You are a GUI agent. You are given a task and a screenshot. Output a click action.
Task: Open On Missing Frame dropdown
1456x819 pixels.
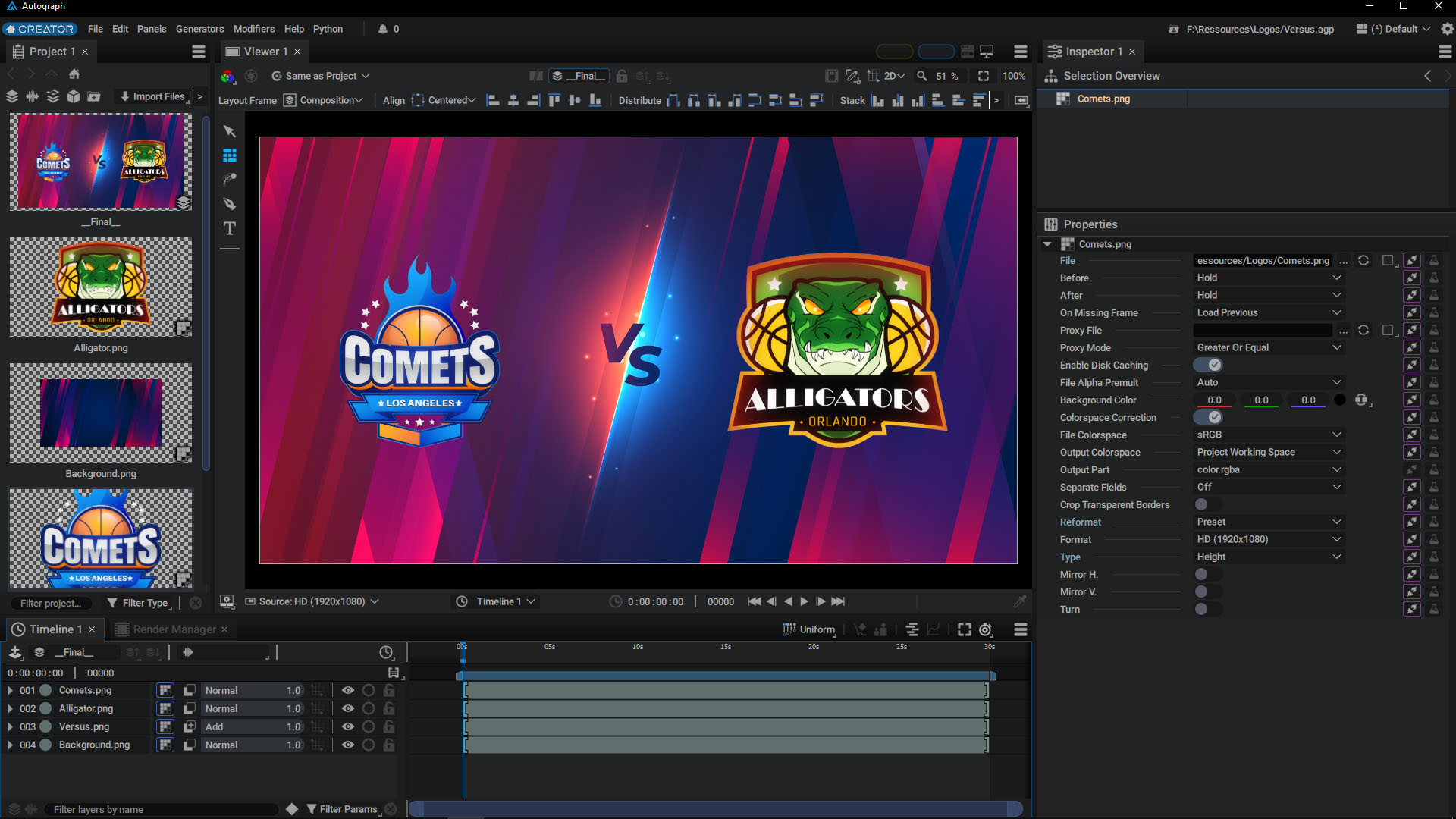coord(1269,312)
